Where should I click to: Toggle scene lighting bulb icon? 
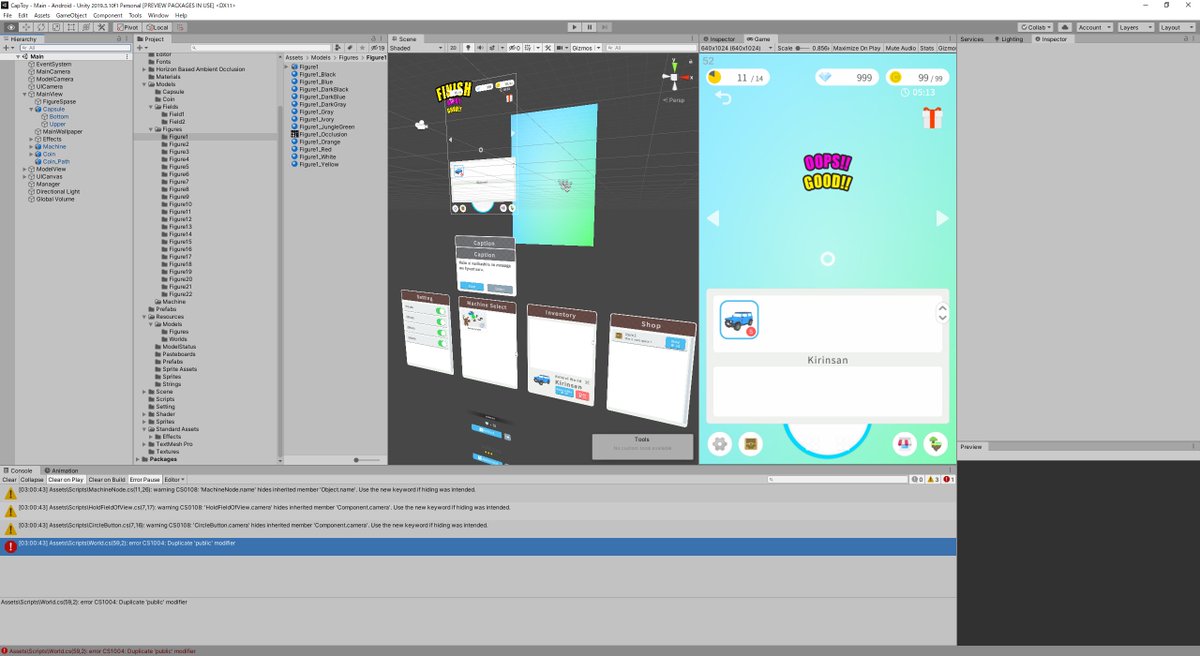467,48
